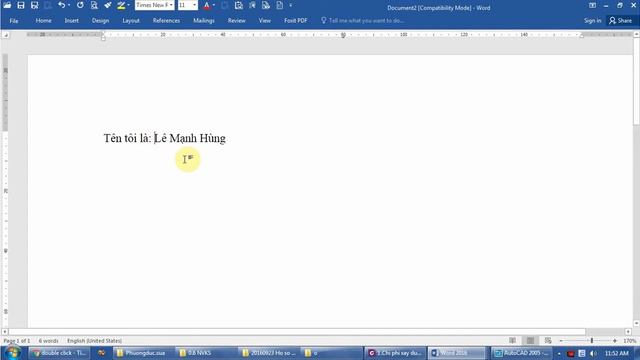Apply the red font color button
640x360 pixels.
pyautogui.click(x=207, y=6)
